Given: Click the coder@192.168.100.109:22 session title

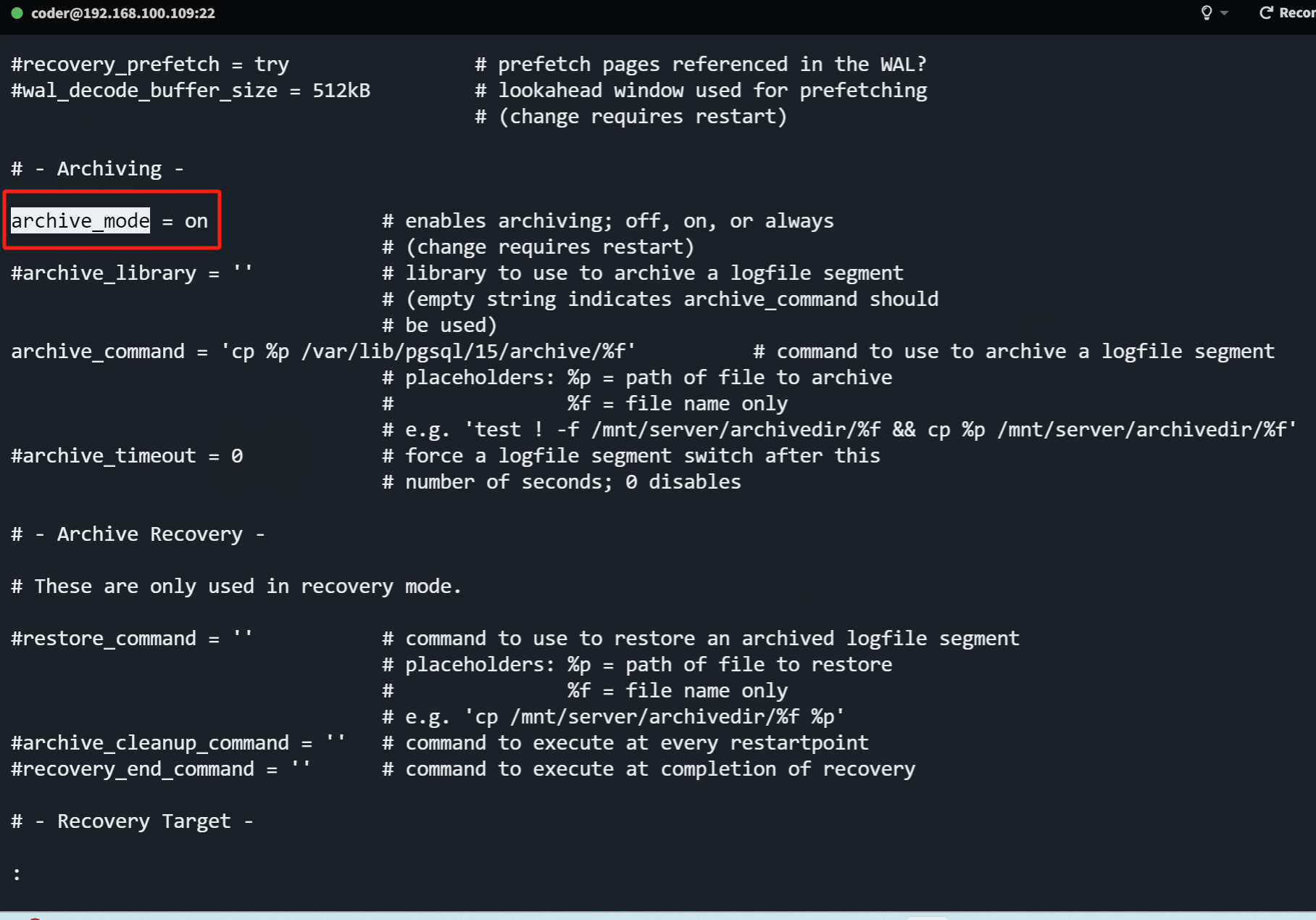Looking at the screenshot, I should [x=123, y=13].
